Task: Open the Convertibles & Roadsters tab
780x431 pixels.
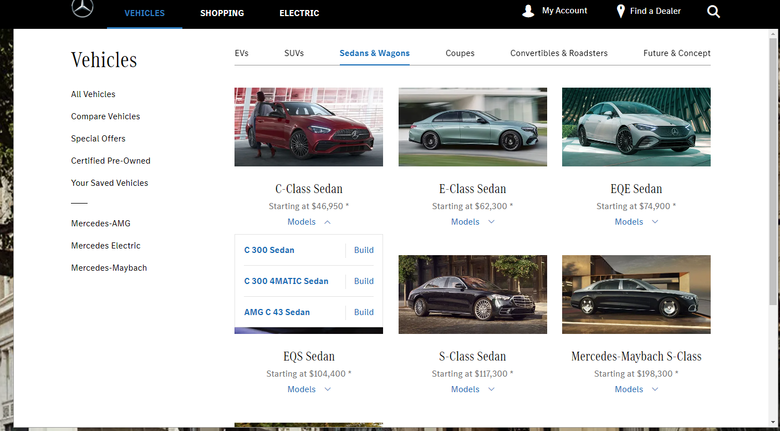Action: [559, 53]
